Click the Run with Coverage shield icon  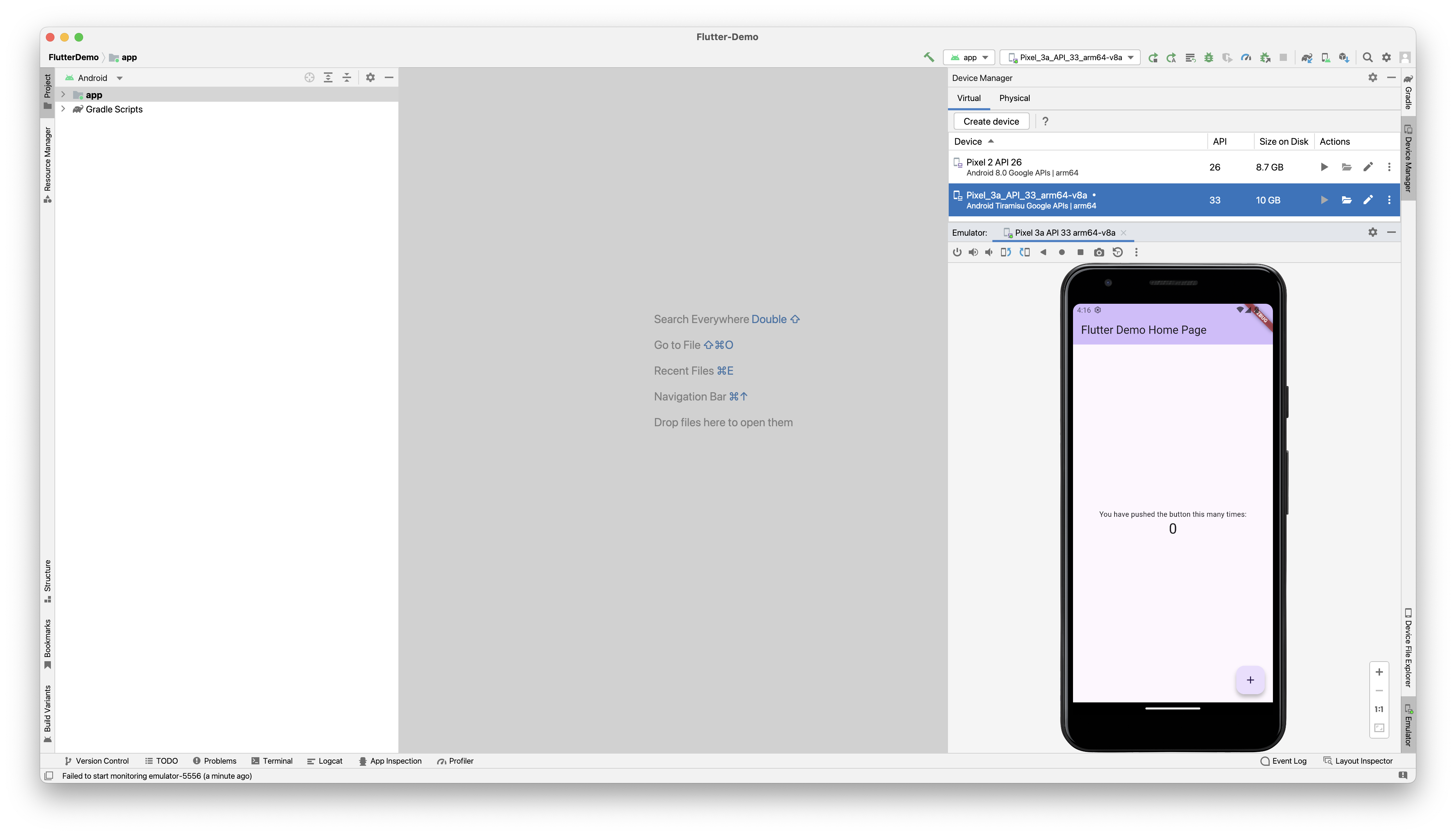pyautogui.click(x=1227, y=57)
